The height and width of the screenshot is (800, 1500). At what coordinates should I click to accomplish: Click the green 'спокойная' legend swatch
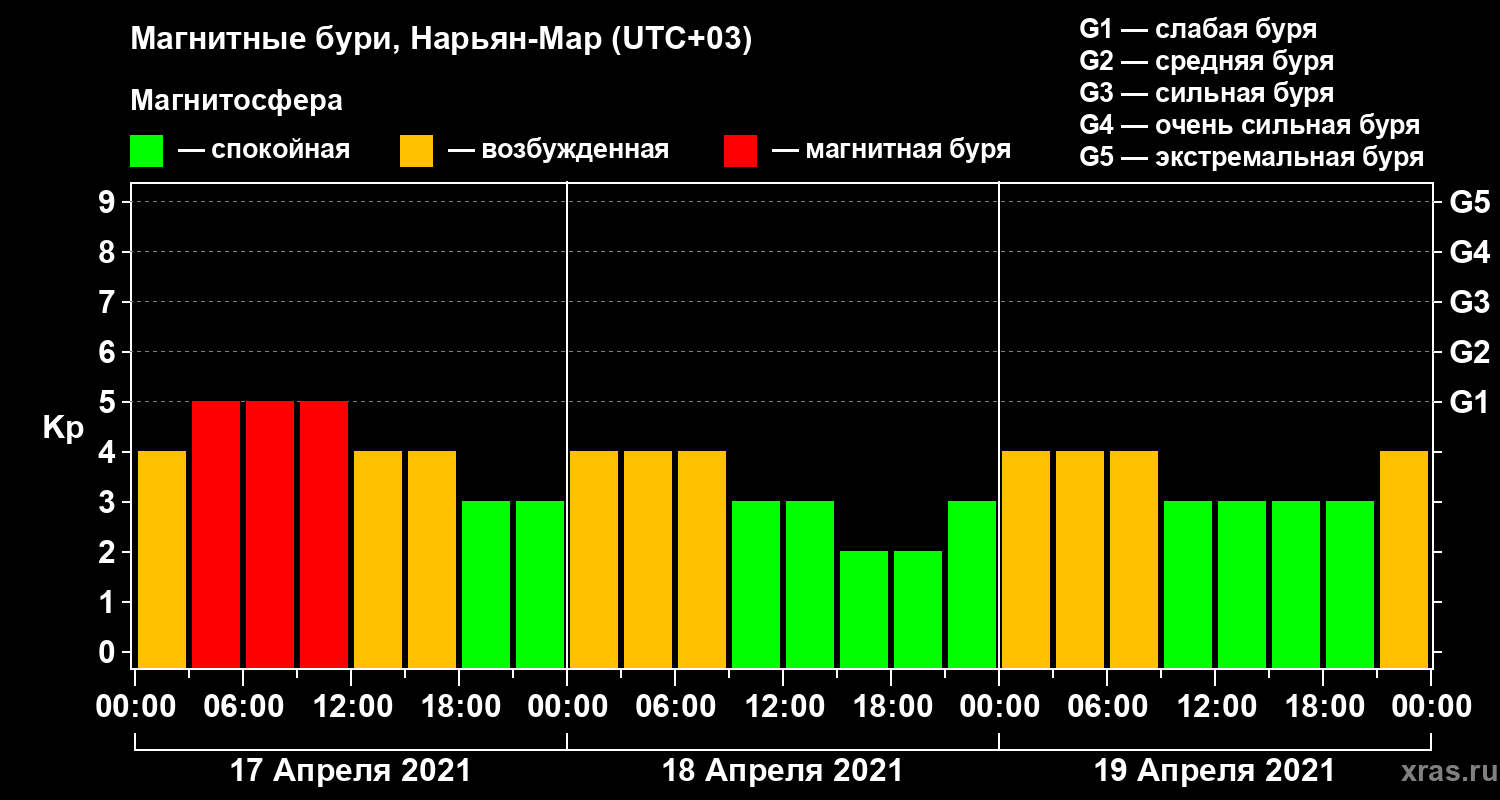pyautogui.click(x=146, y=151)
